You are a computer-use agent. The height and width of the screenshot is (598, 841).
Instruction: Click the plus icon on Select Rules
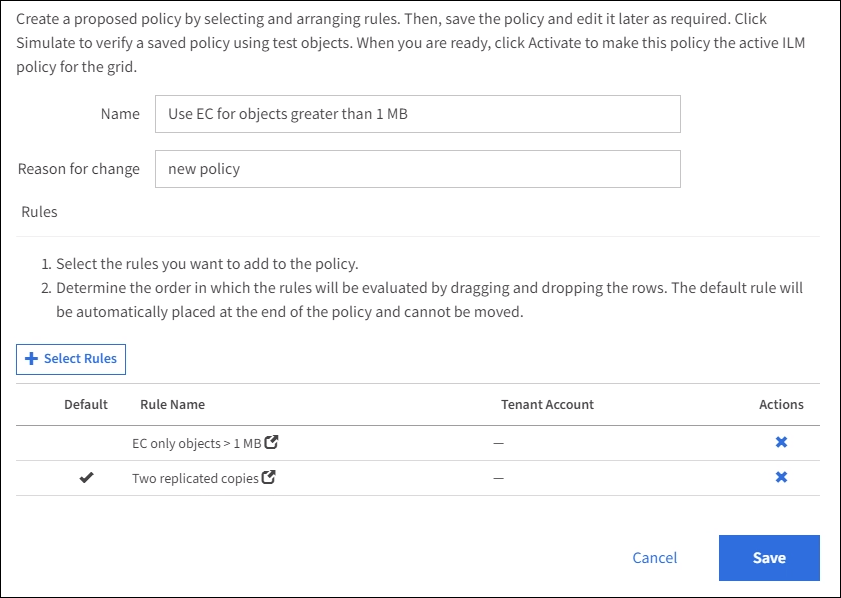(x=31, y=359)
